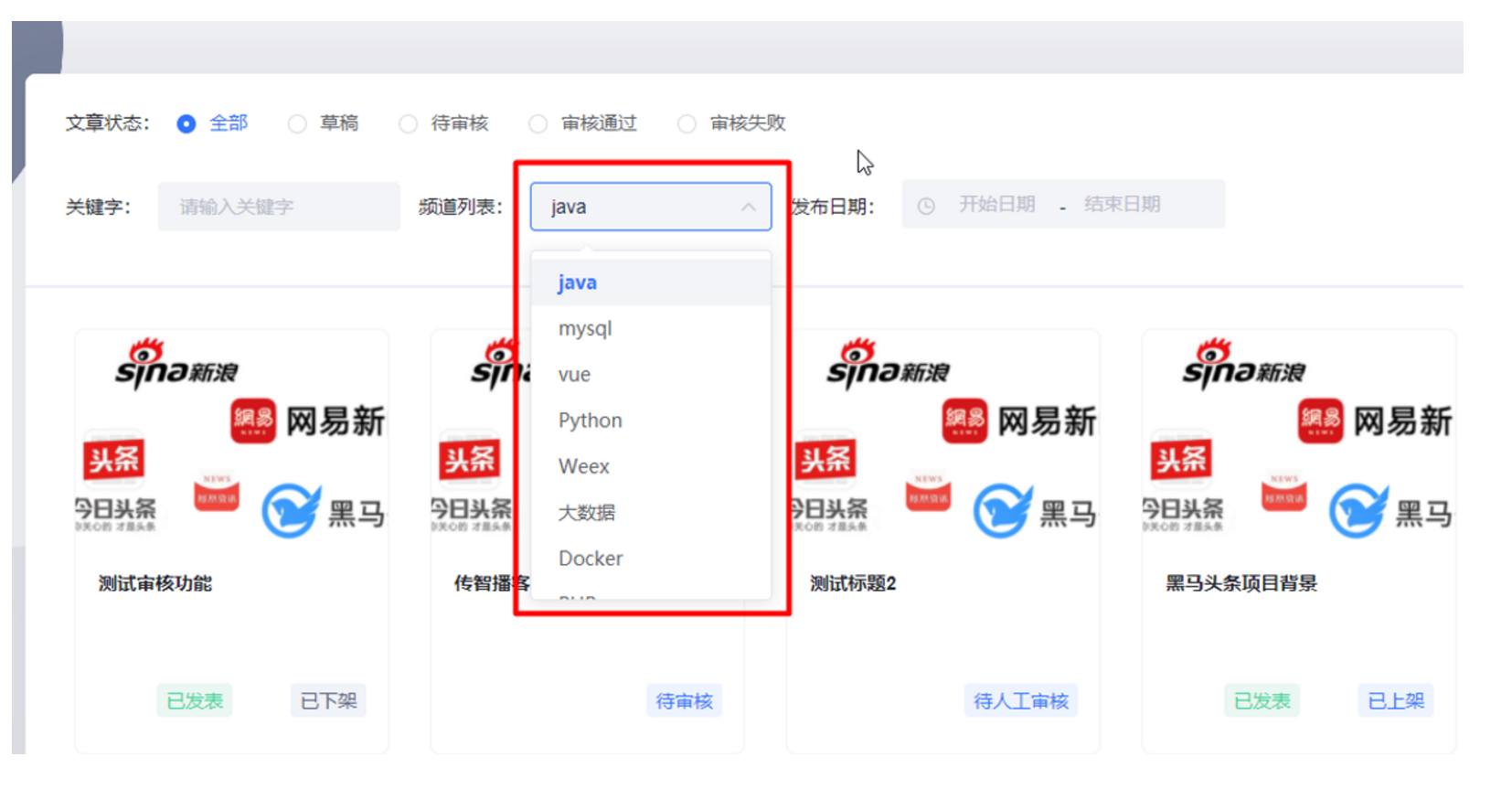Select the 全部 article status radio
1512x788 pixels.
pyautogui.click(x=186, y=123)
